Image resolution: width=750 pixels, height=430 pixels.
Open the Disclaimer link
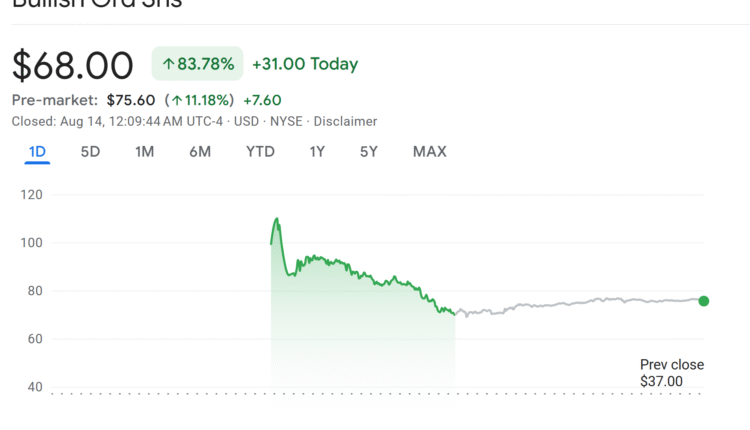pyautogui.click(x=345, y=121)
